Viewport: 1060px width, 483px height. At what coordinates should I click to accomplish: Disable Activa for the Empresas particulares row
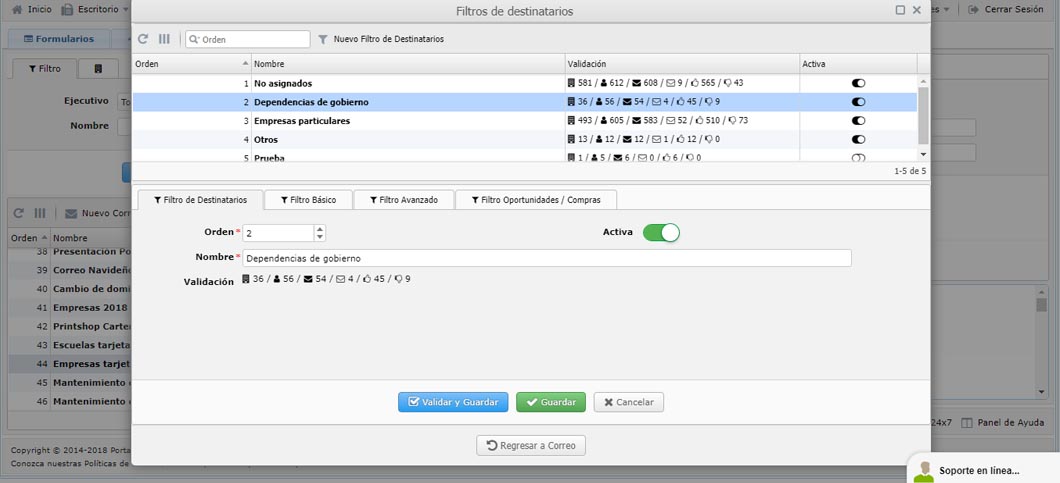858,121
